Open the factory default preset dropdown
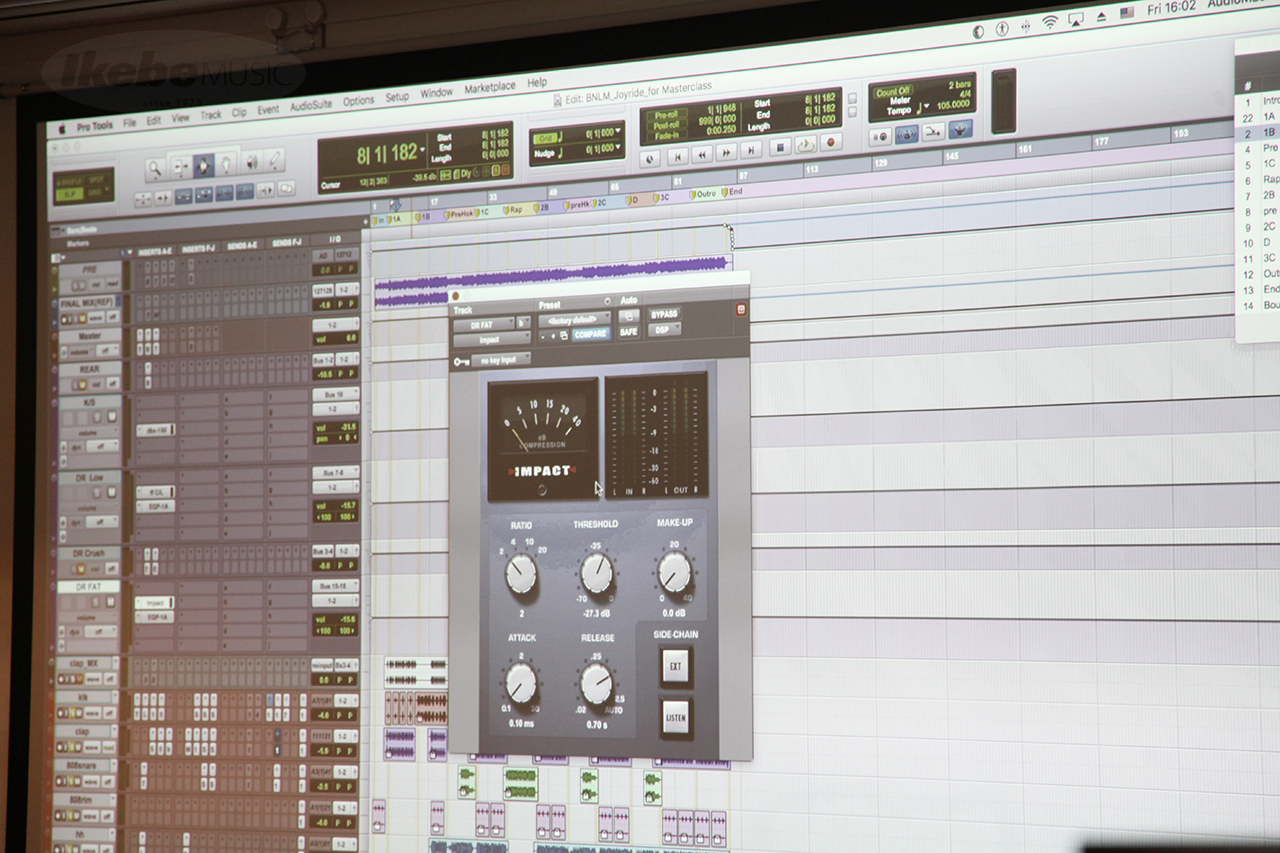 pos(573,319)
